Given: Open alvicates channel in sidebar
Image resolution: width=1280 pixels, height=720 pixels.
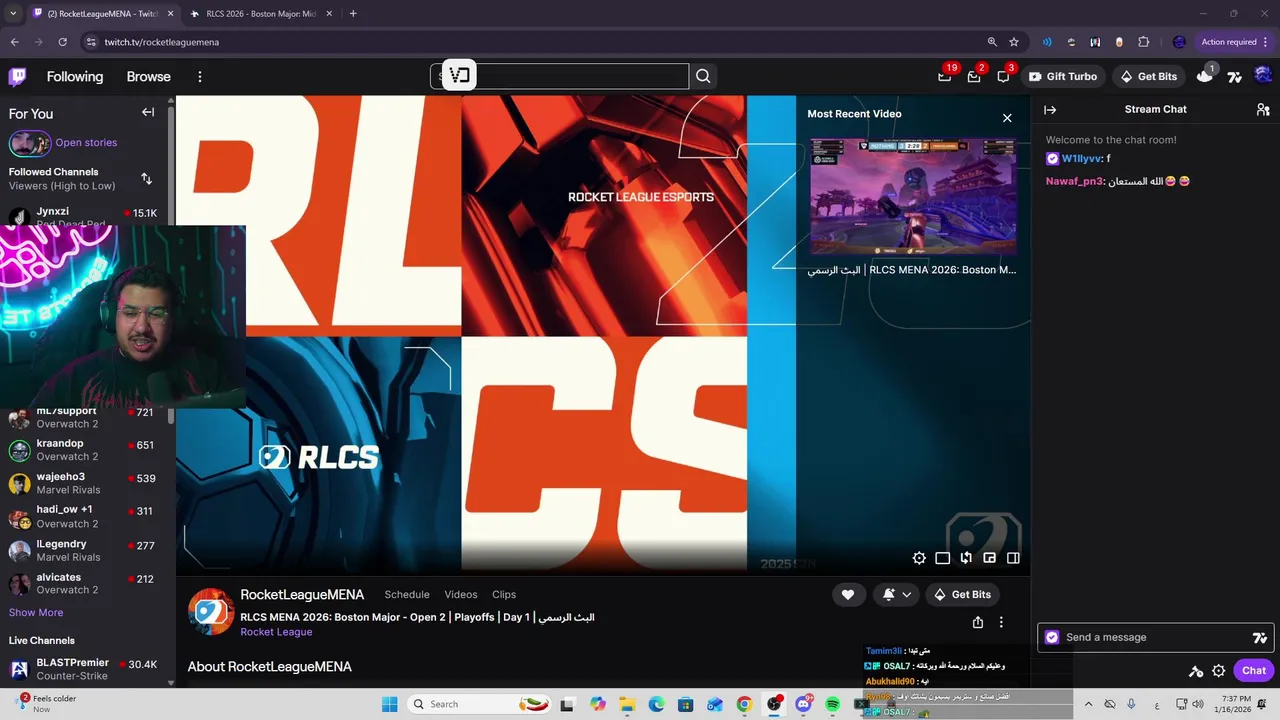Looking at the screenshot, I should (84, 584).
